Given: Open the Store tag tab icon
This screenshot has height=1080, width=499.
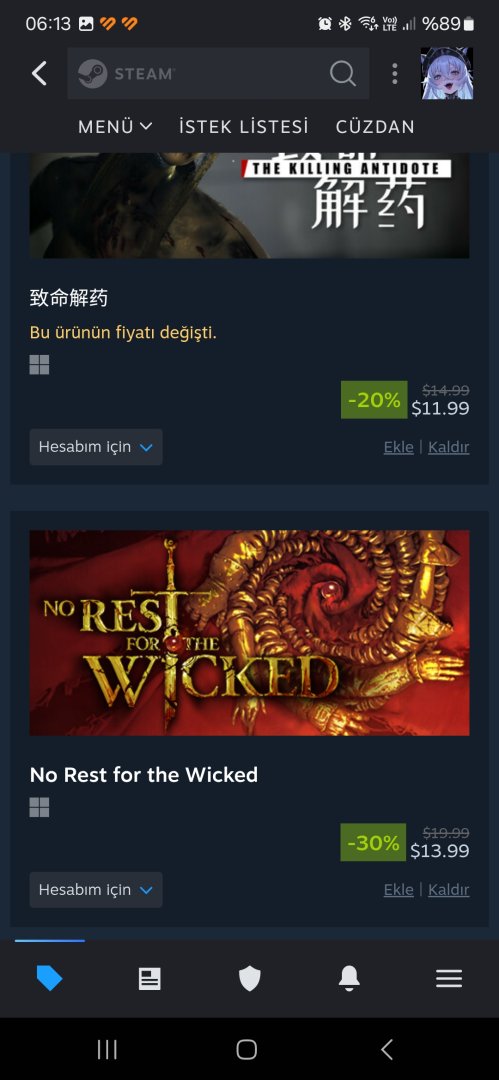Looking at the screenshot, I should click(x=50, y=978).
